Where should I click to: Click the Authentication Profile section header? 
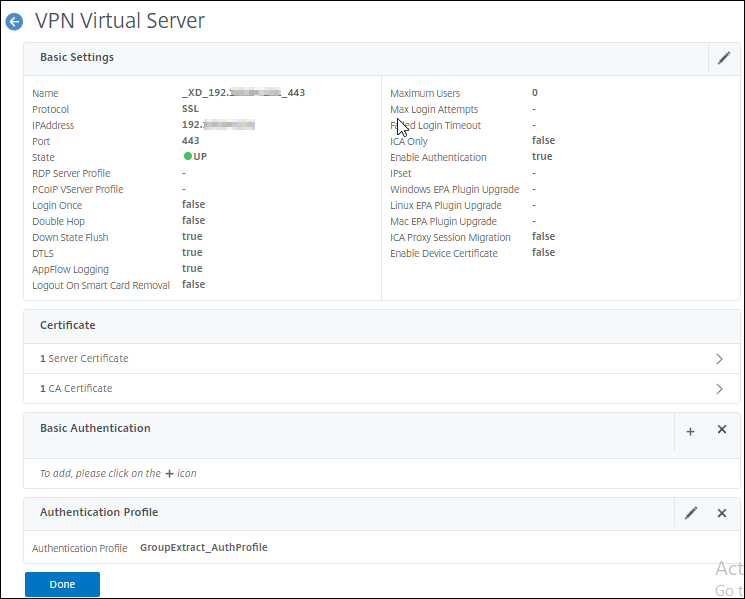coord(99,512)
